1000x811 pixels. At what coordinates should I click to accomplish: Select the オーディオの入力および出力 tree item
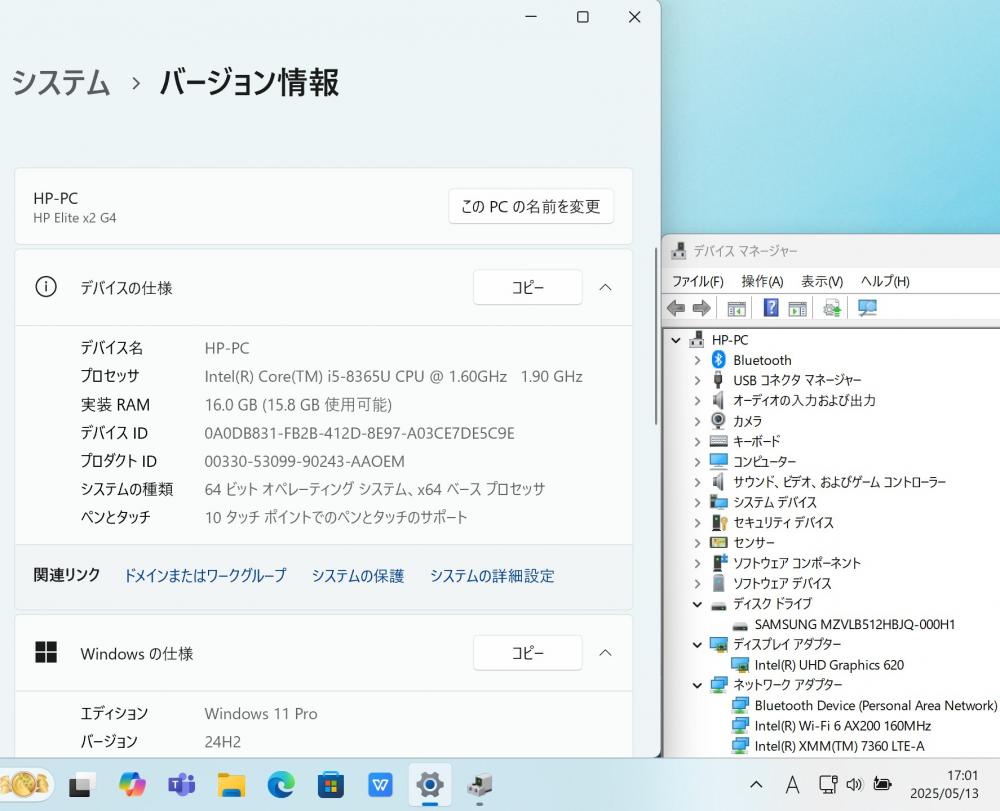[x=804, y=400]
